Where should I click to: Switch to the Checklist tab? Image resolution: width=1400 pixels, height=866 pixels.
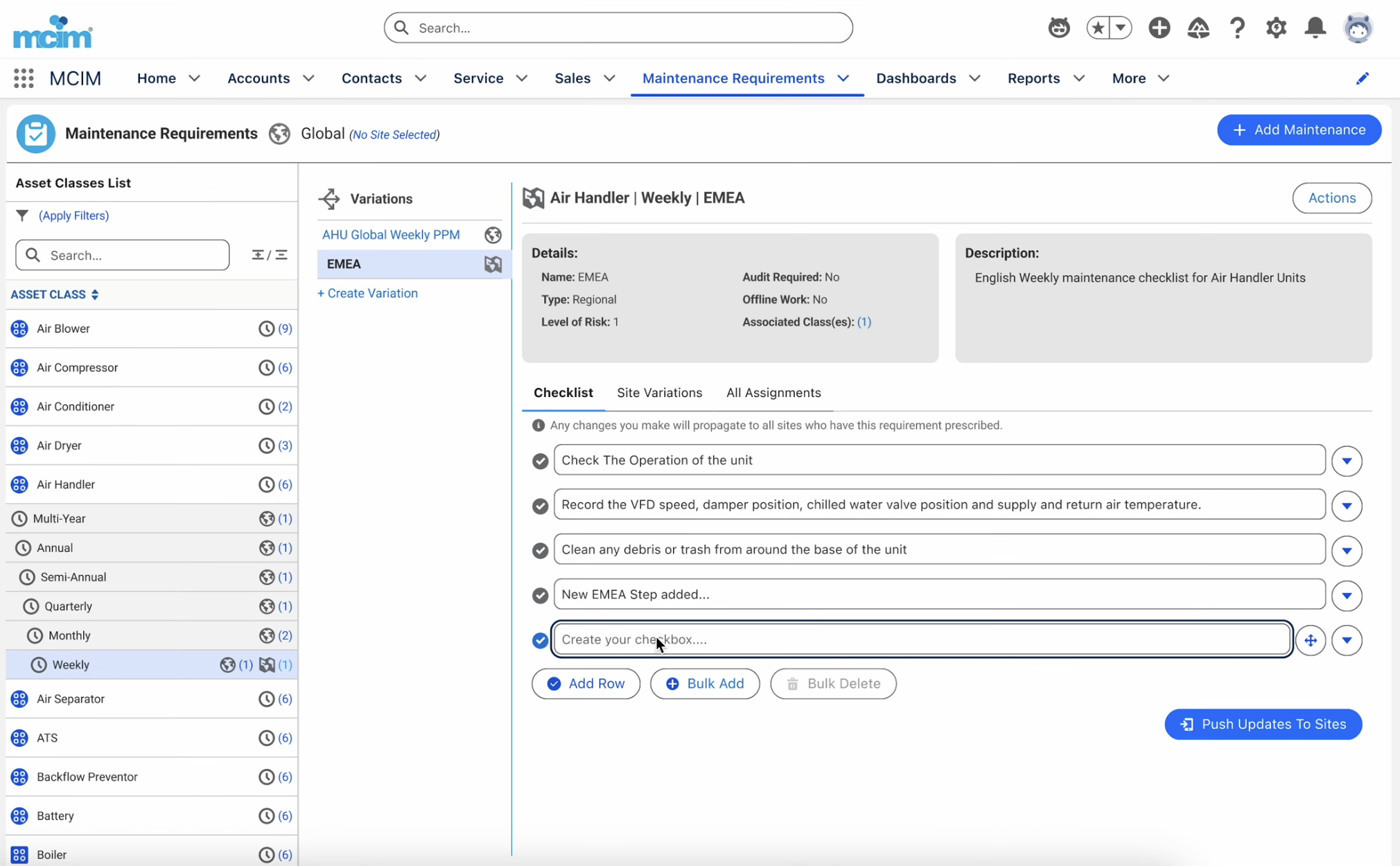pos(563,393)
